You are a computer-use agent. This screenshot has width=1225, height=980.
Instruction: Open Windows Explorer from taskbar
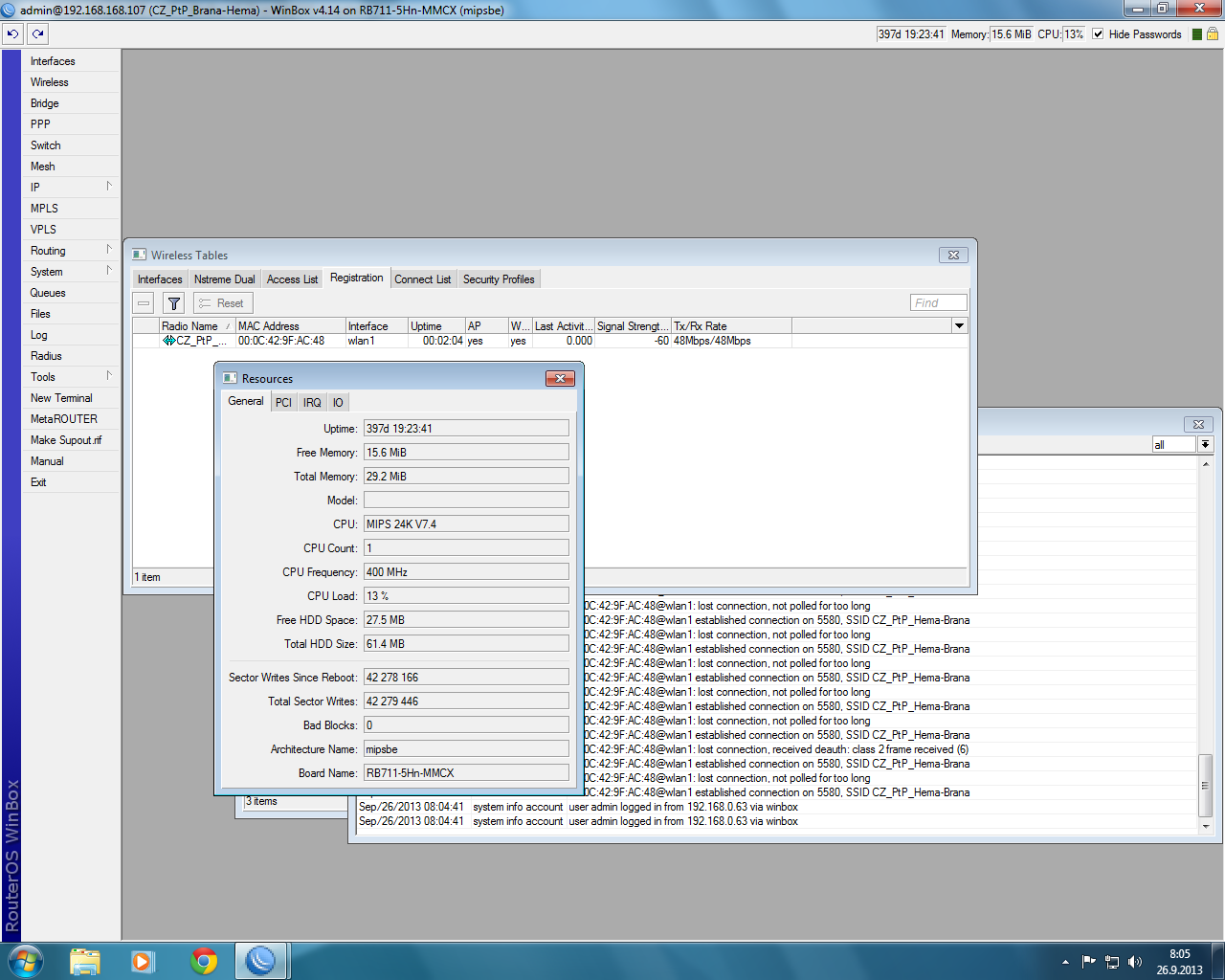point(85,961)
